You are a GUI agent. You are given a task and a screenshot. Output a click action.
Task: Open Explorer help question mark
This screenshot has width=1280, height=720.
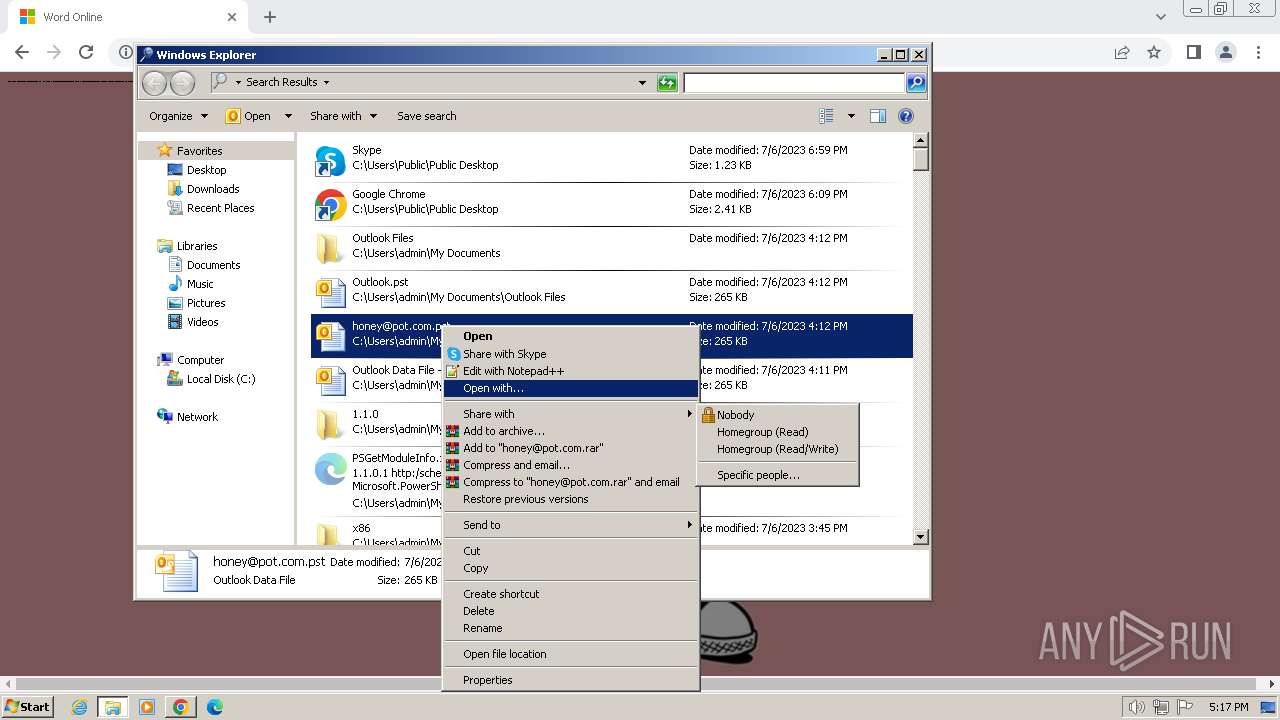click(x=906, y=116)
